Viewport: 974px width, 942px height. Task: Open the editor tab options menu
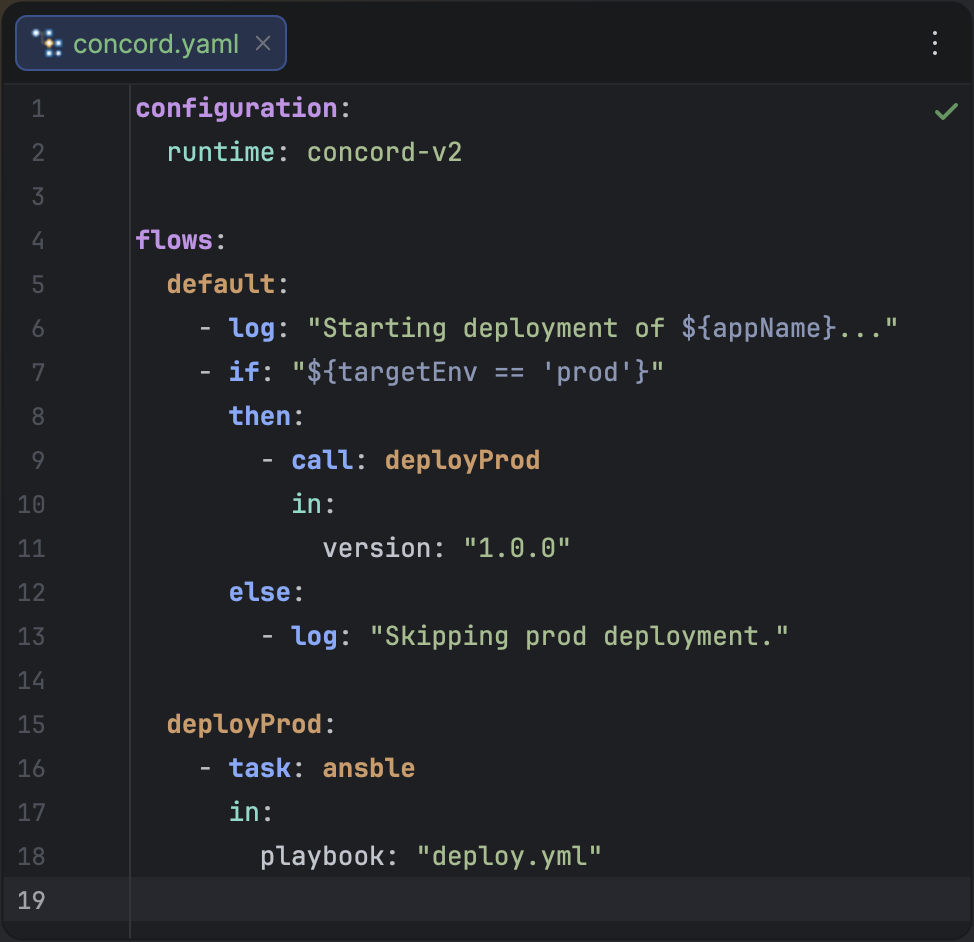point(935,43)
